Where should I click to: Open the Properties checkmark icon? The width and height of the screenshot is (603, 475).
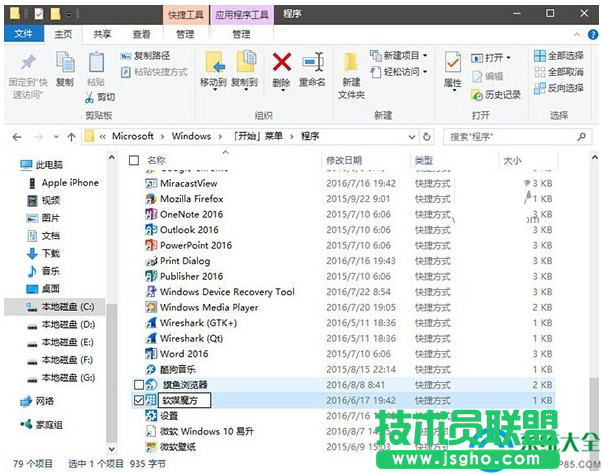point(453,62)
